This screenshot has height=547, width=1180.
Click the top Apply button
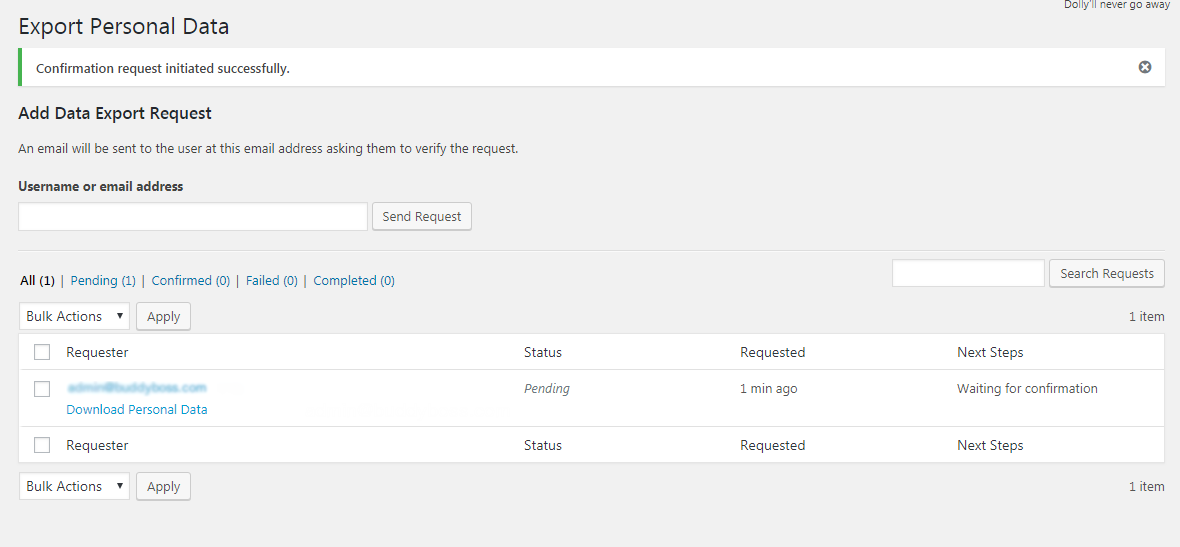tap(163, 317)
